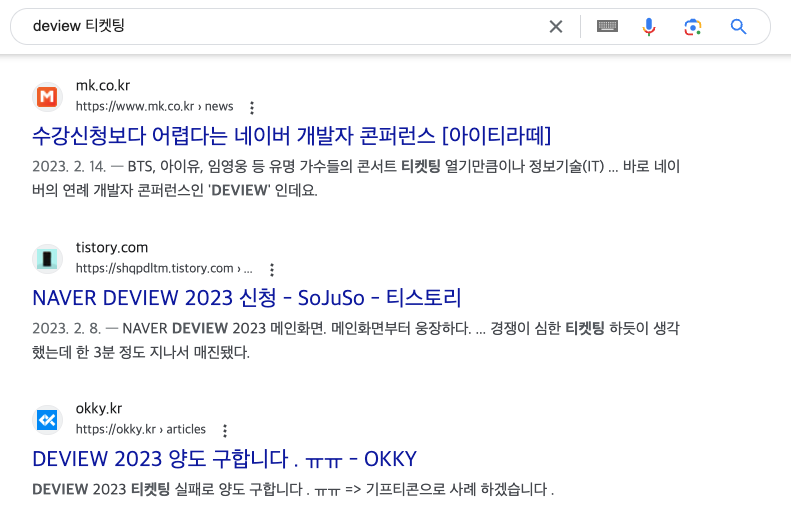
Task: Open NAVER DEVIEW 2023 신청 SoJuSo link
Action: [x=247, y=298]
